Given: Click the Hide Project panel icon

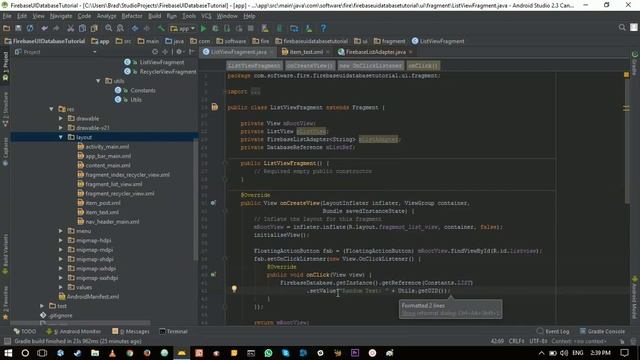Looking at the screenshot, I should pyautogui.click(x=191, y=52).
